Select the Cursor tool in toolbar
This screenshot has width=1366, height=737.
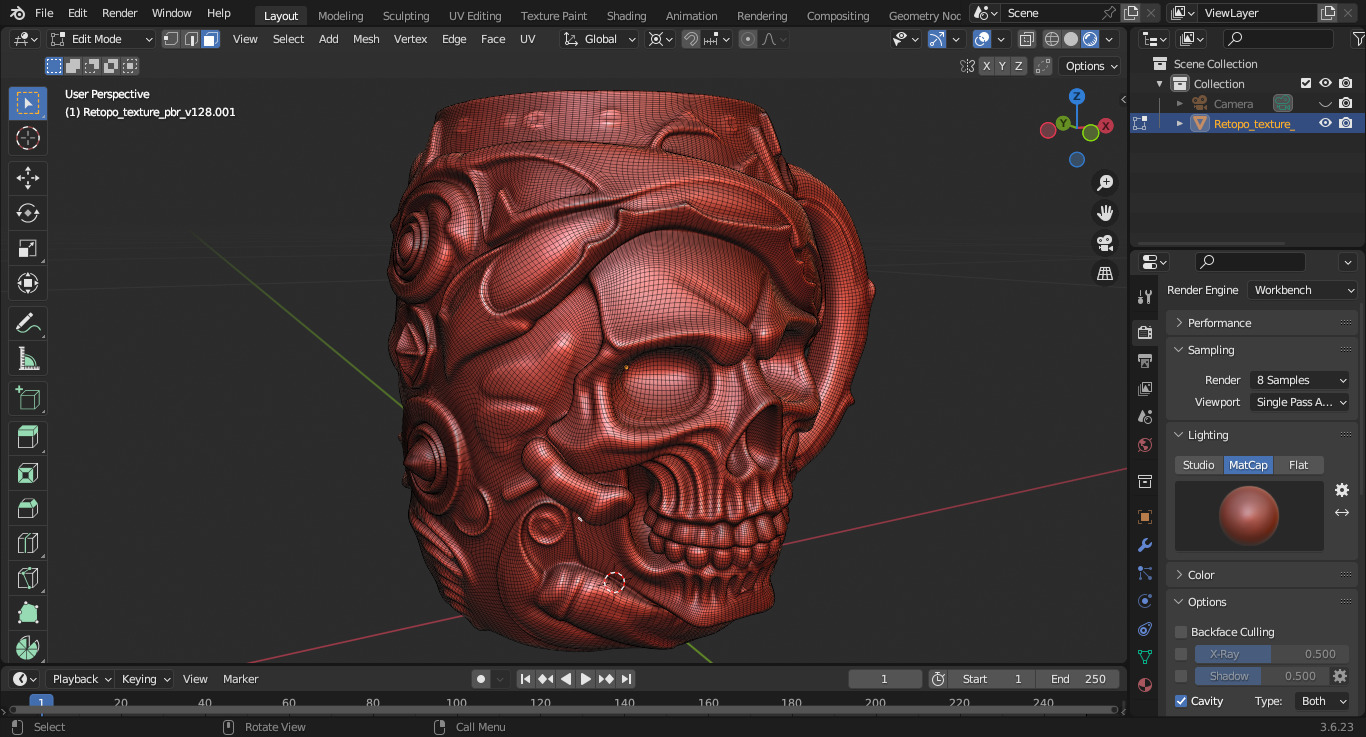click(28, 138)
